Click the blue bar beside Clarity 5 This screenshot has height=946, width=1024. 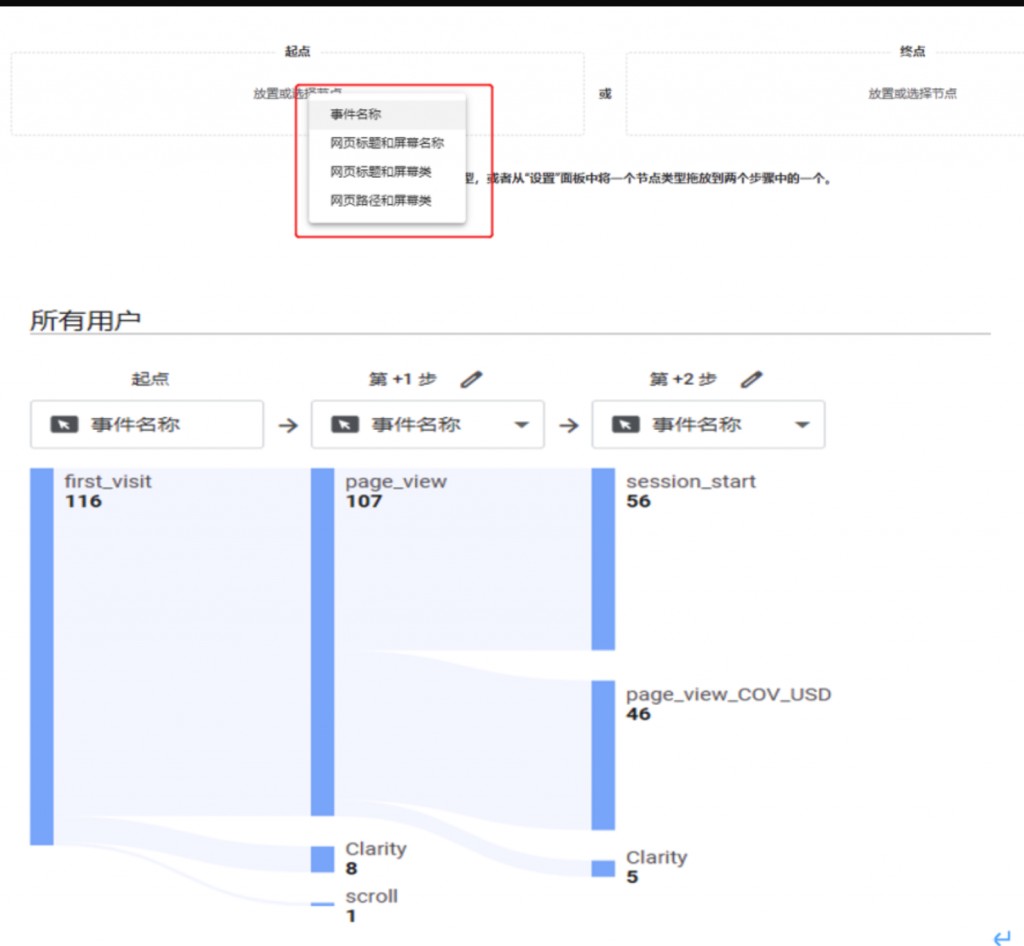click(x=603, y=868)
